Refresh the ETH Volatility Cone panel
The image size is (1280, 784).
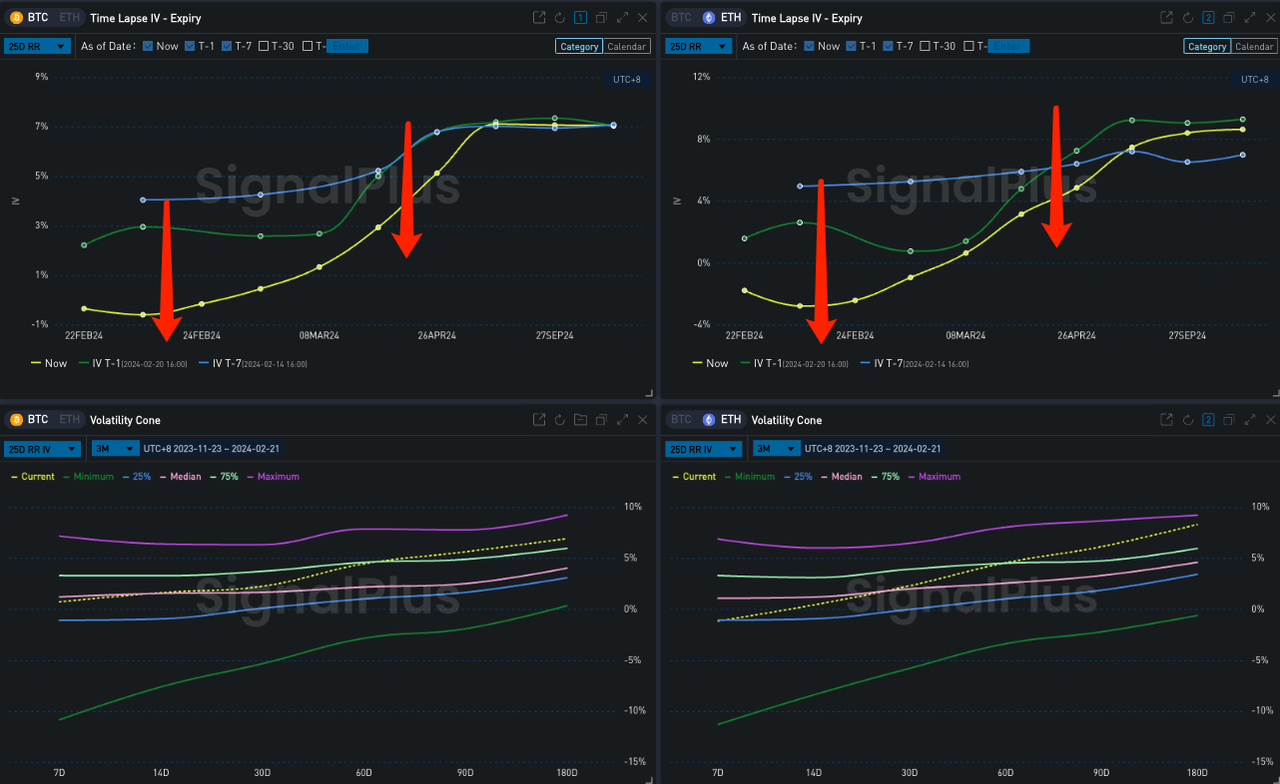point(1187,420)
